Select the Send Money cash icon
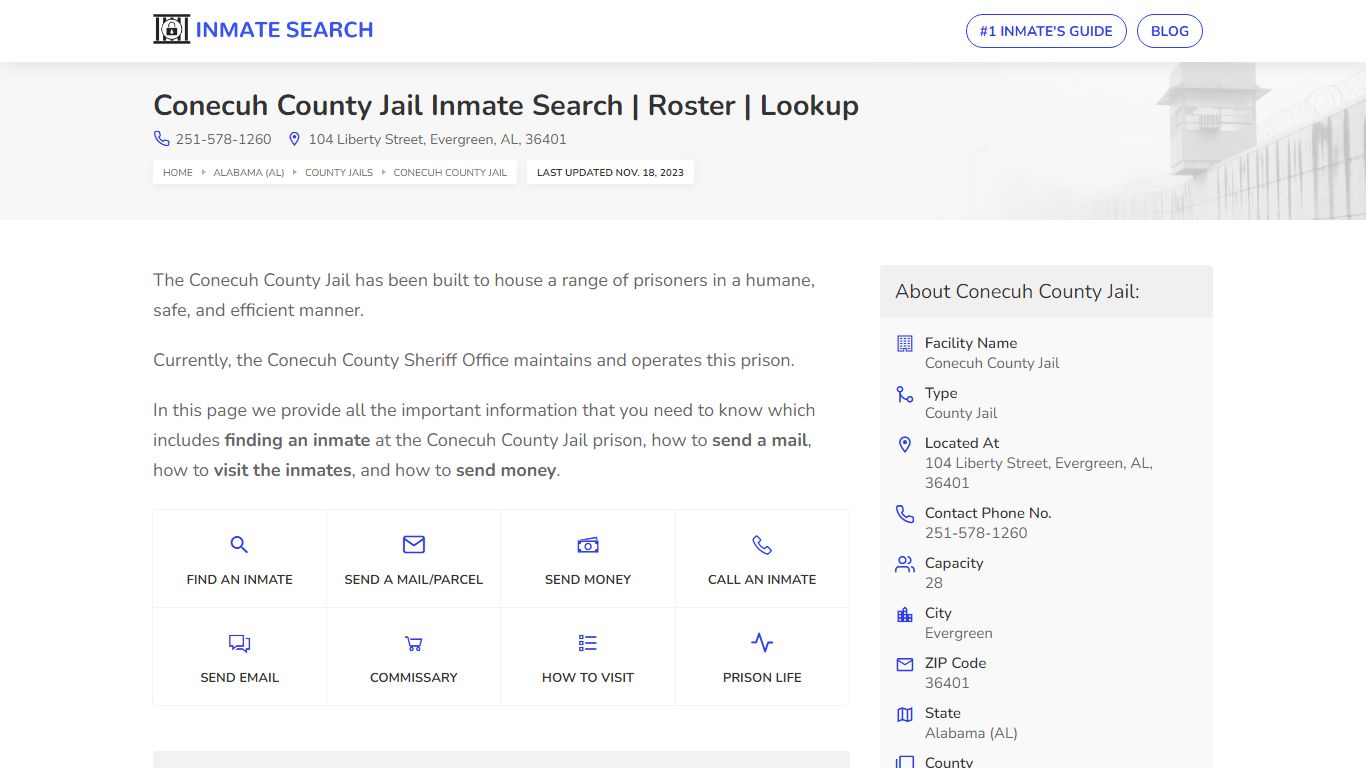The width and height of the screenshot is (1366, 768). point(588,545)
